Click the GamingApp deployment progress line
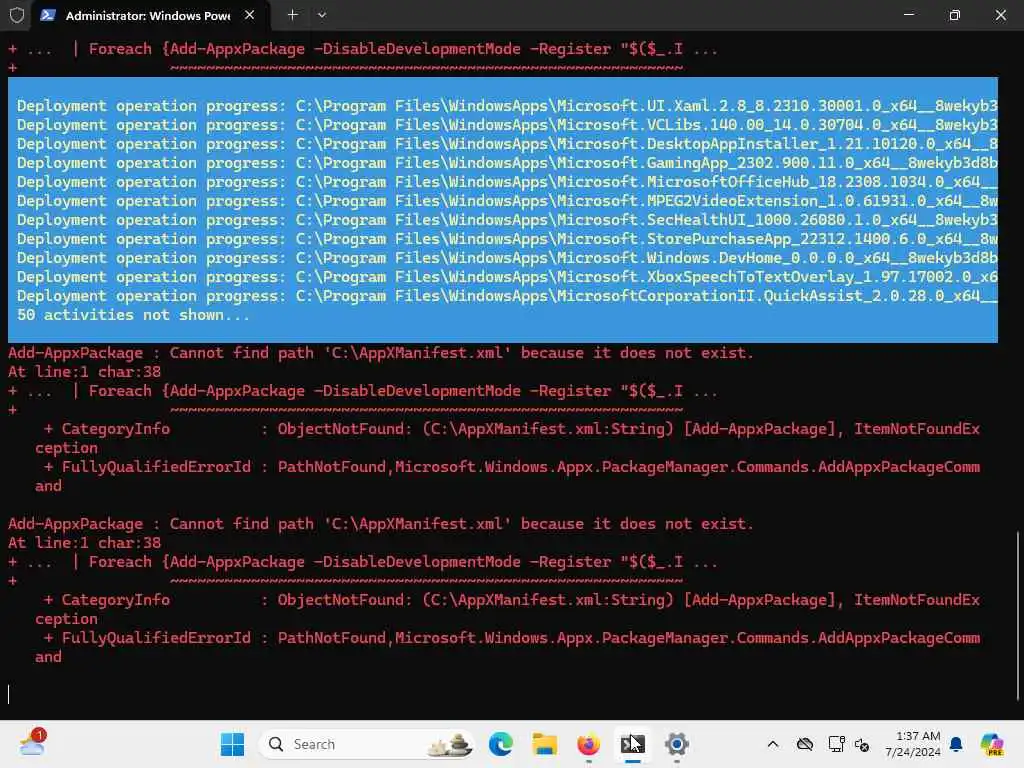 [x=507, y=163]
